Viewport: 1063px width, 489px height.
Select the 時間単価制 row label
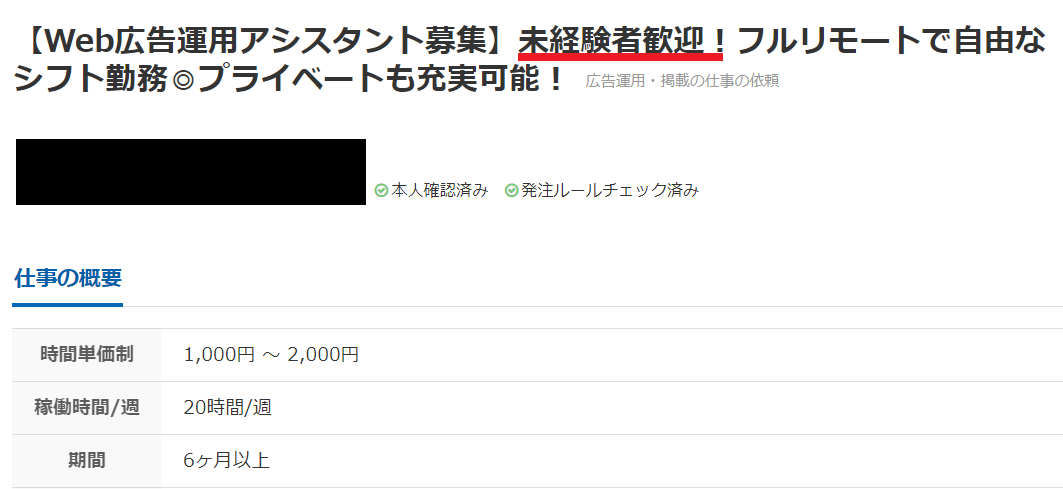pos(87,354)
